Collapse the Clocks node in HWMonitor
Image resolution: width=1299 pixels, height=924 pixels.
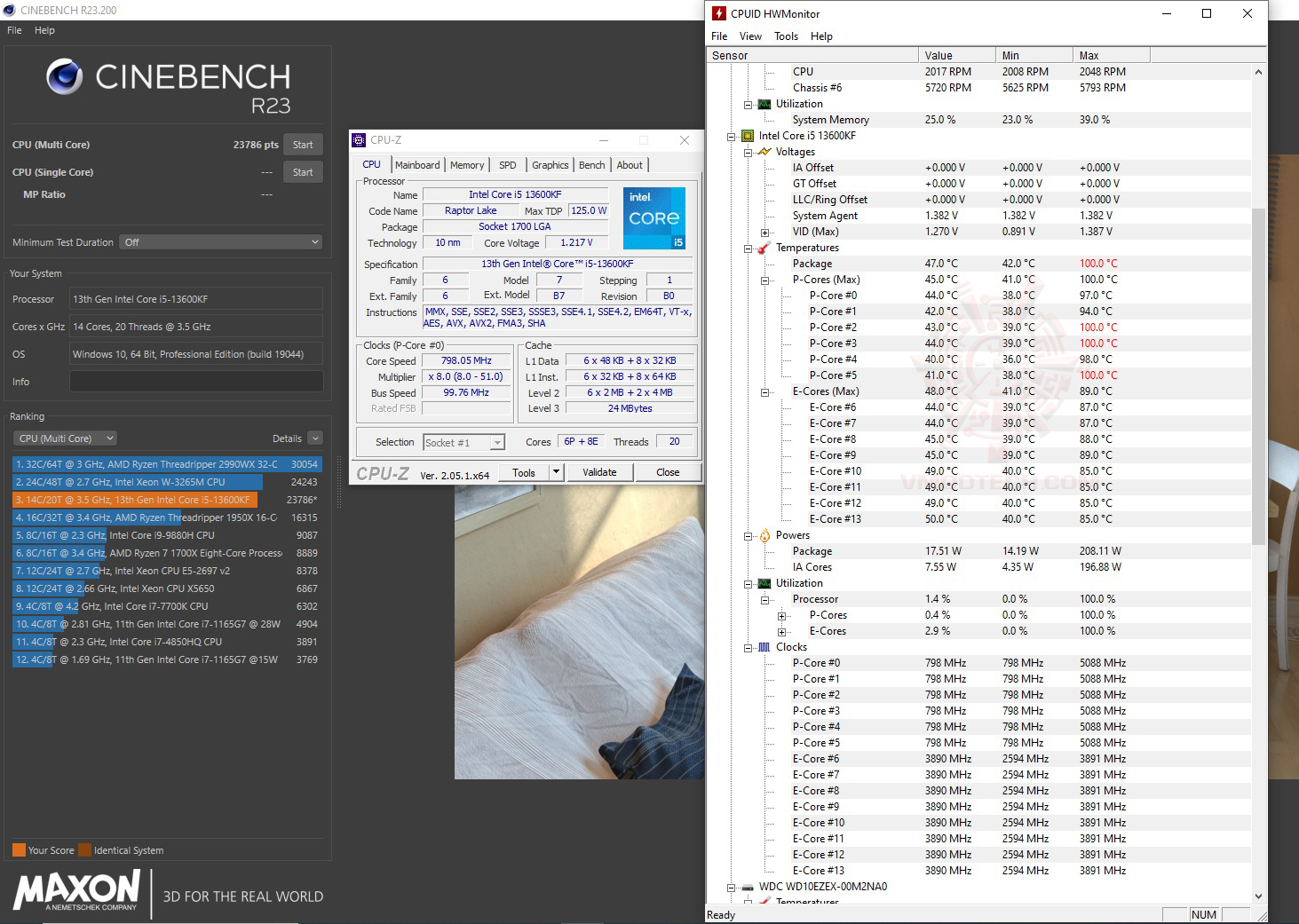748,648
